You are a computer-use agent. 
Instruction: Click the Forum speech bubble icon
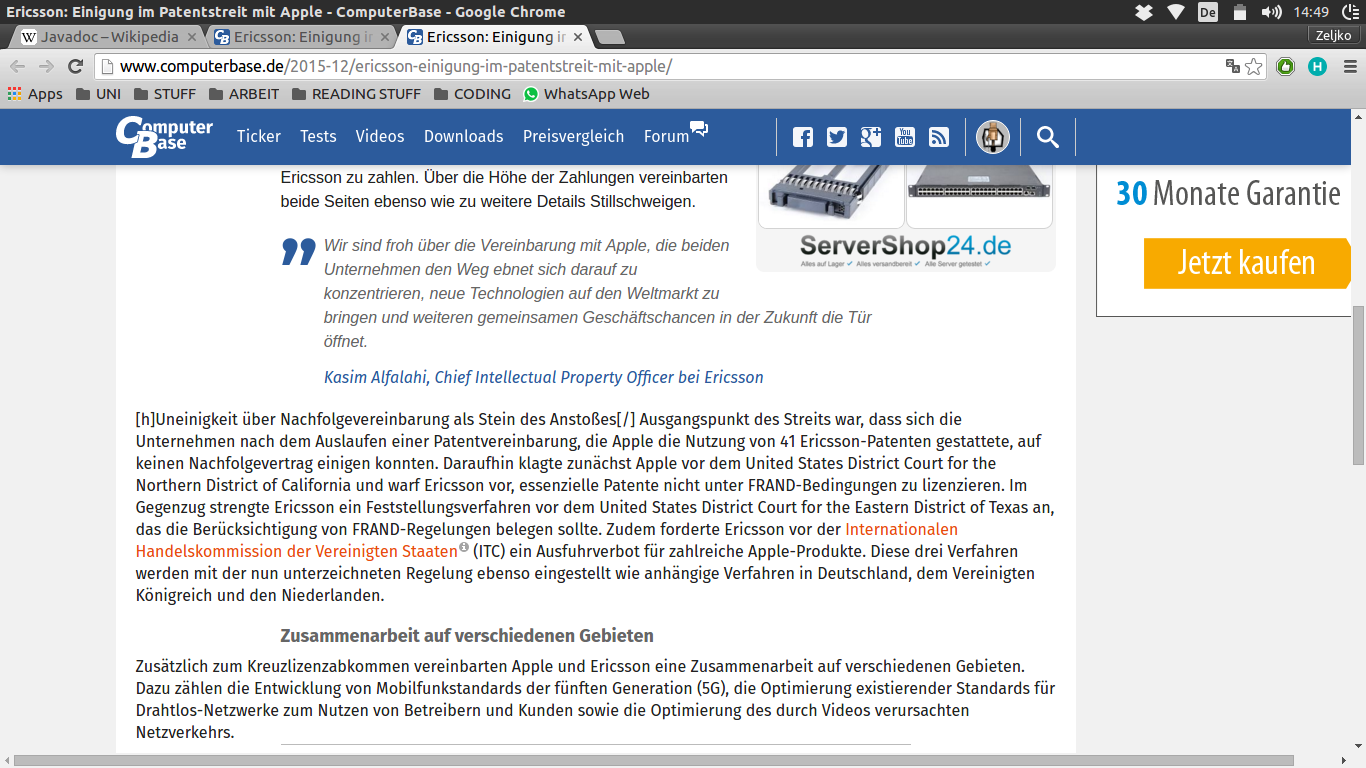pos(699,129)
